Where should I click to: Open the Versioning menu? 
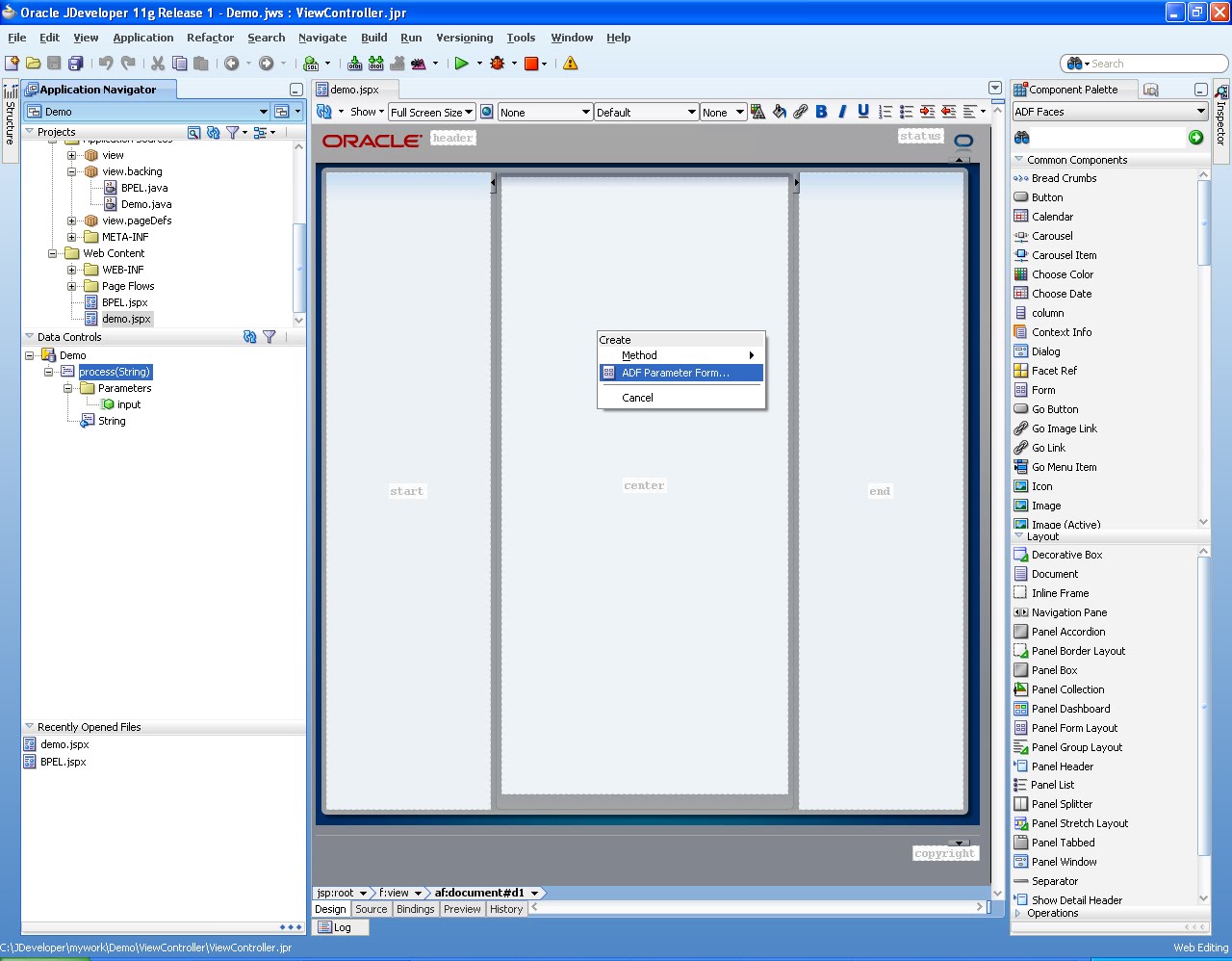(x=465, y=38)
